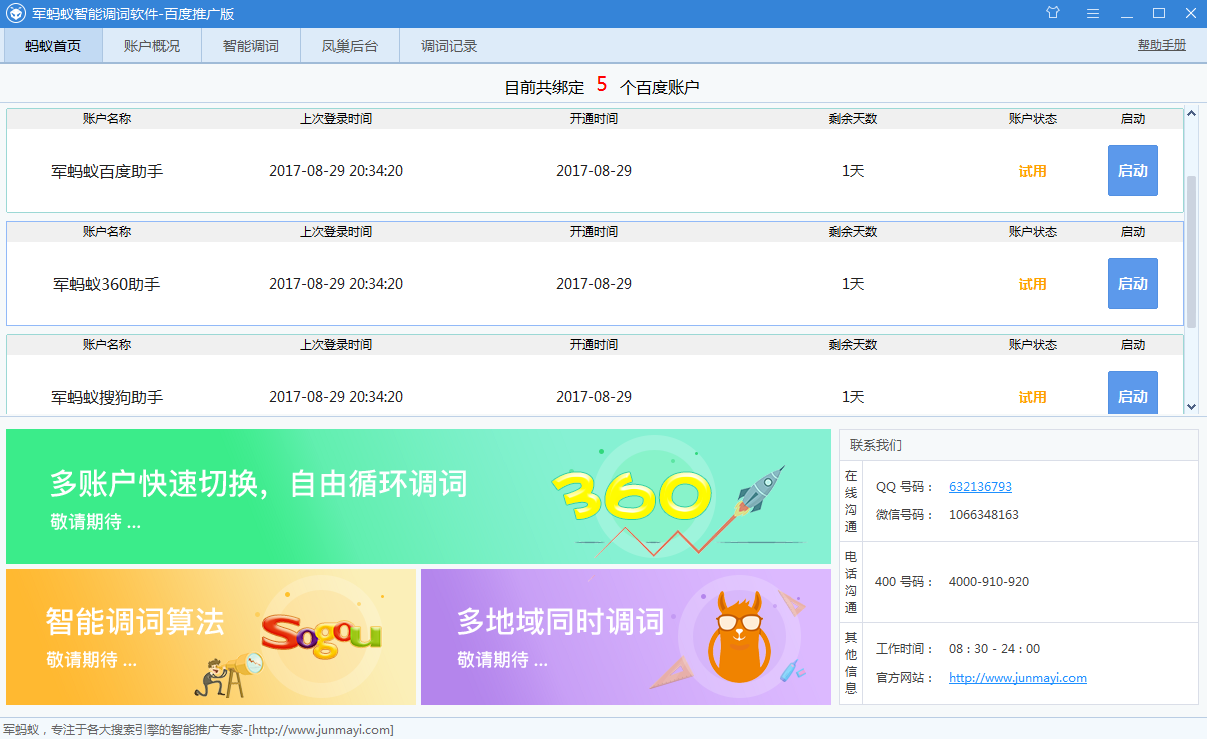
Task: Click the last login time of 军蚂蚁搜狗助手
Action: (x=336, y=397)
